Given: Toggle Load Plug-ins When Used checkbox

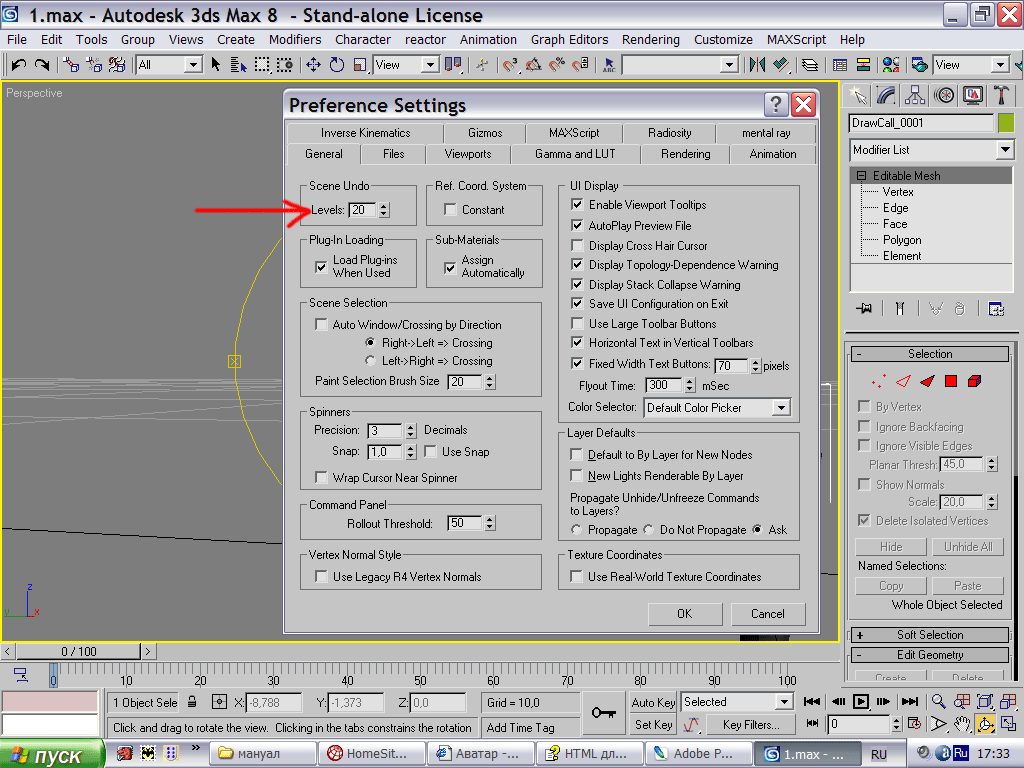Looking at the screenshot, I should click(x=321, y=266).
